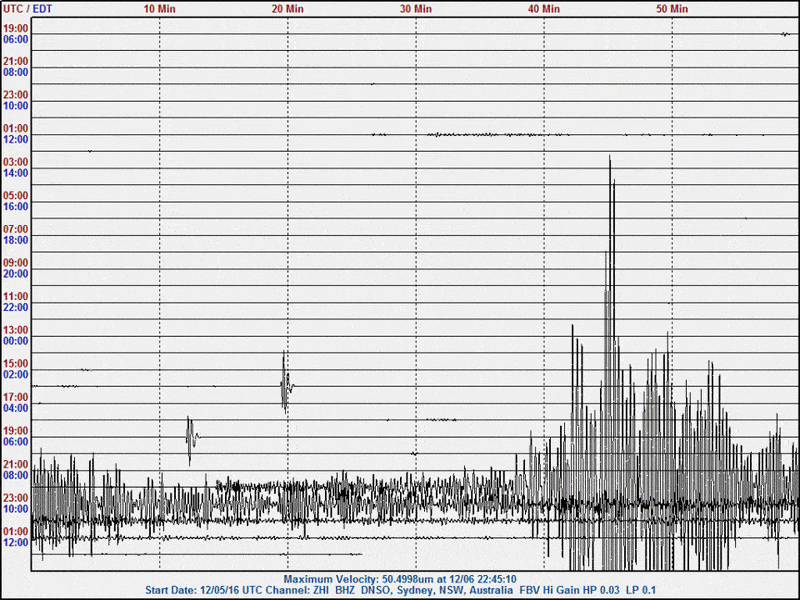Click the 20:00 EDT time label

point(16,274)
